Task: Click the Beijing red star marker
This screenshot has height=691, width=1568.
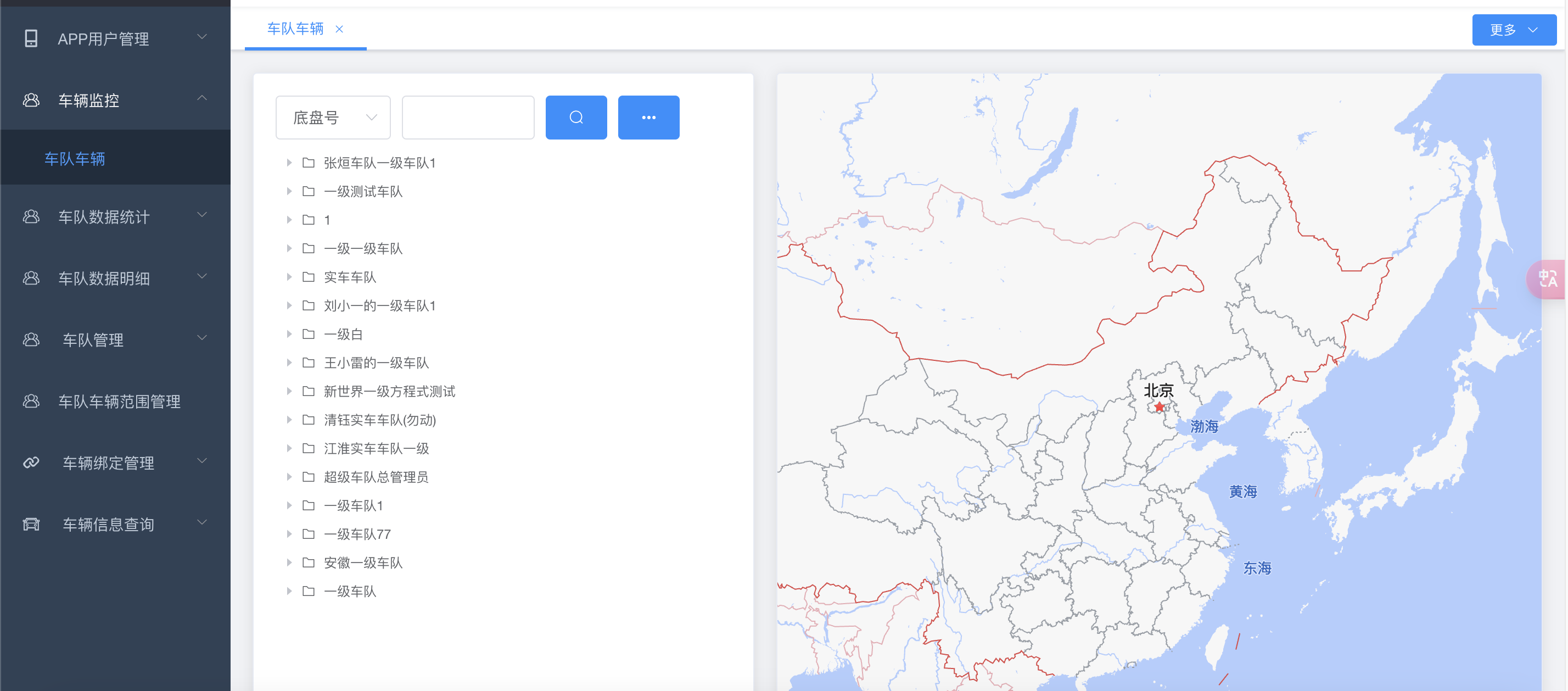Action: click(x=1159, y=406)
